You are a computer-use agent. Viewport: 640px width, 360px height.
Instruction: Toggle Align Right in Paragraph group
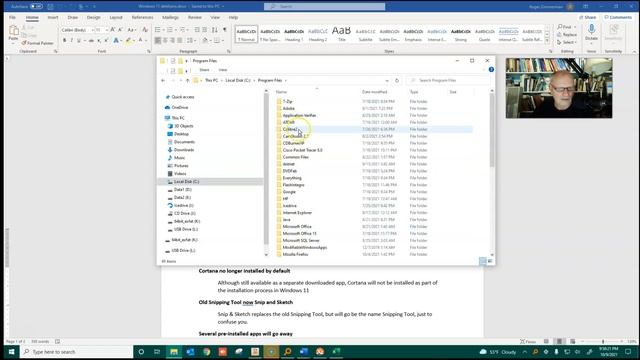pyautogui.click(x=172, y=40)
